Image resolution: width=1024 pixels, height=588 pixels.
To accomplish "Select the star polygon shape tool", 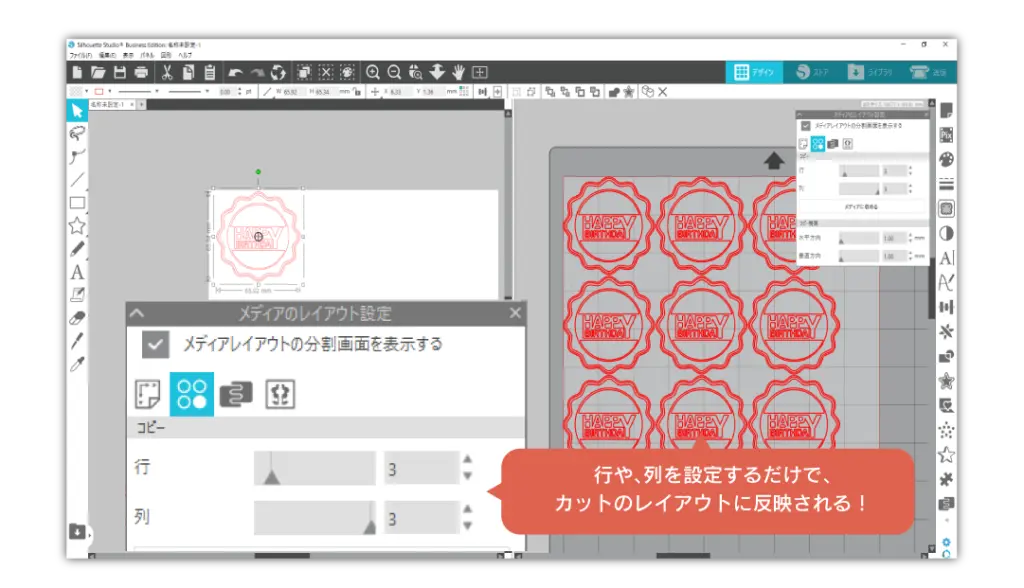I will [77, 225].
